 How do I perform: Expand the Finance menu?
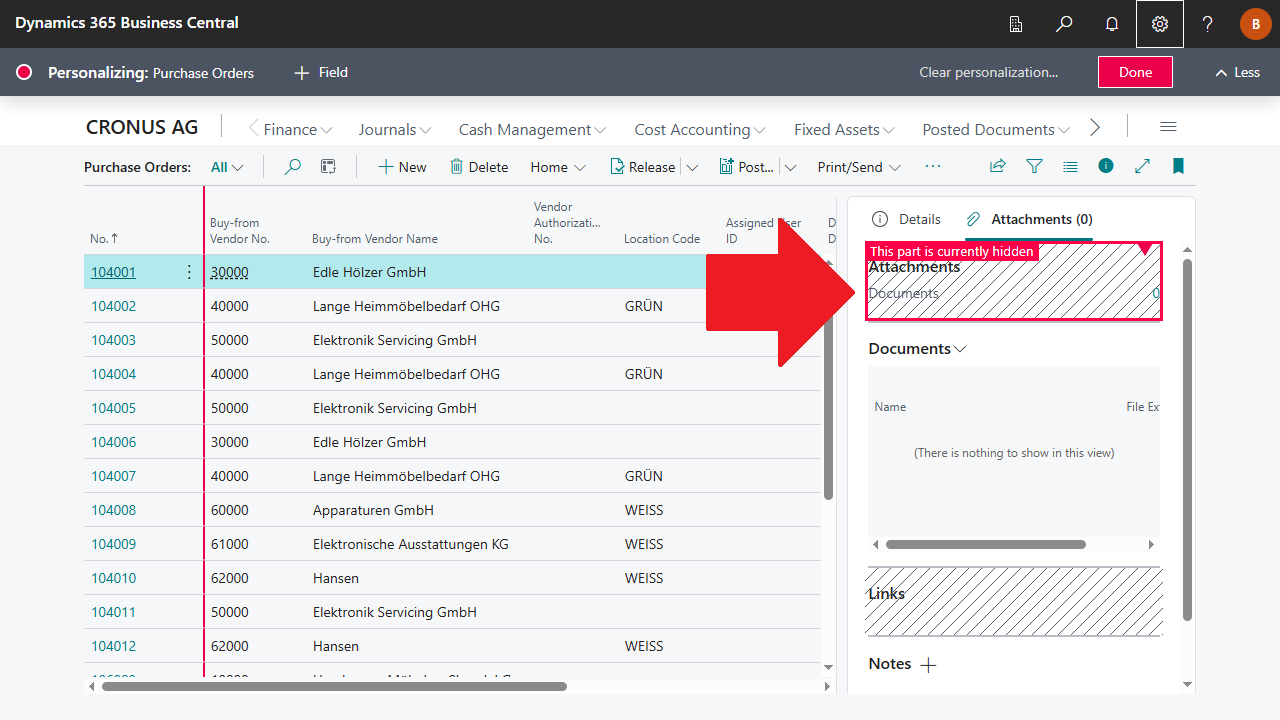pyautogui.click(x=298, y=129)
